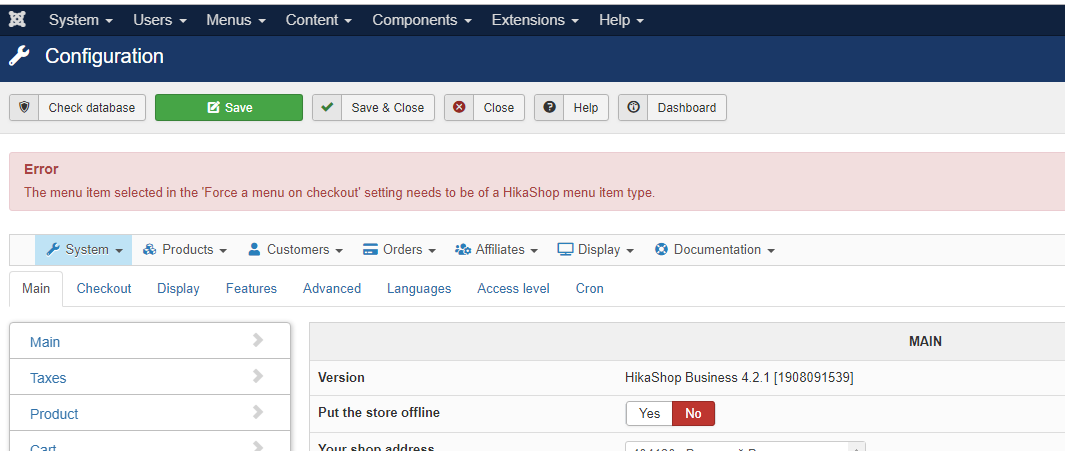Click the question mark Help icon
The width and height of the screenshot is (1065, 451).
coord(549,107)
